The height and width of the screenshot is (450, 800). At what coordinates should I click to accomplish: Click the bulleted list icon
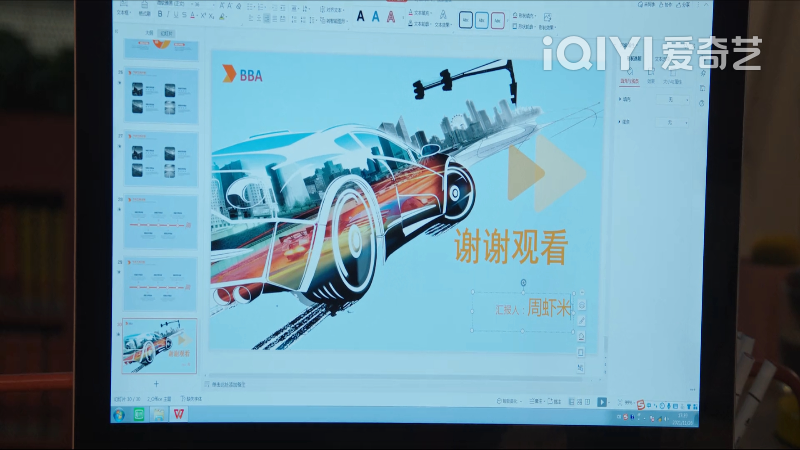pyautogui.click(x=251, y=7)
